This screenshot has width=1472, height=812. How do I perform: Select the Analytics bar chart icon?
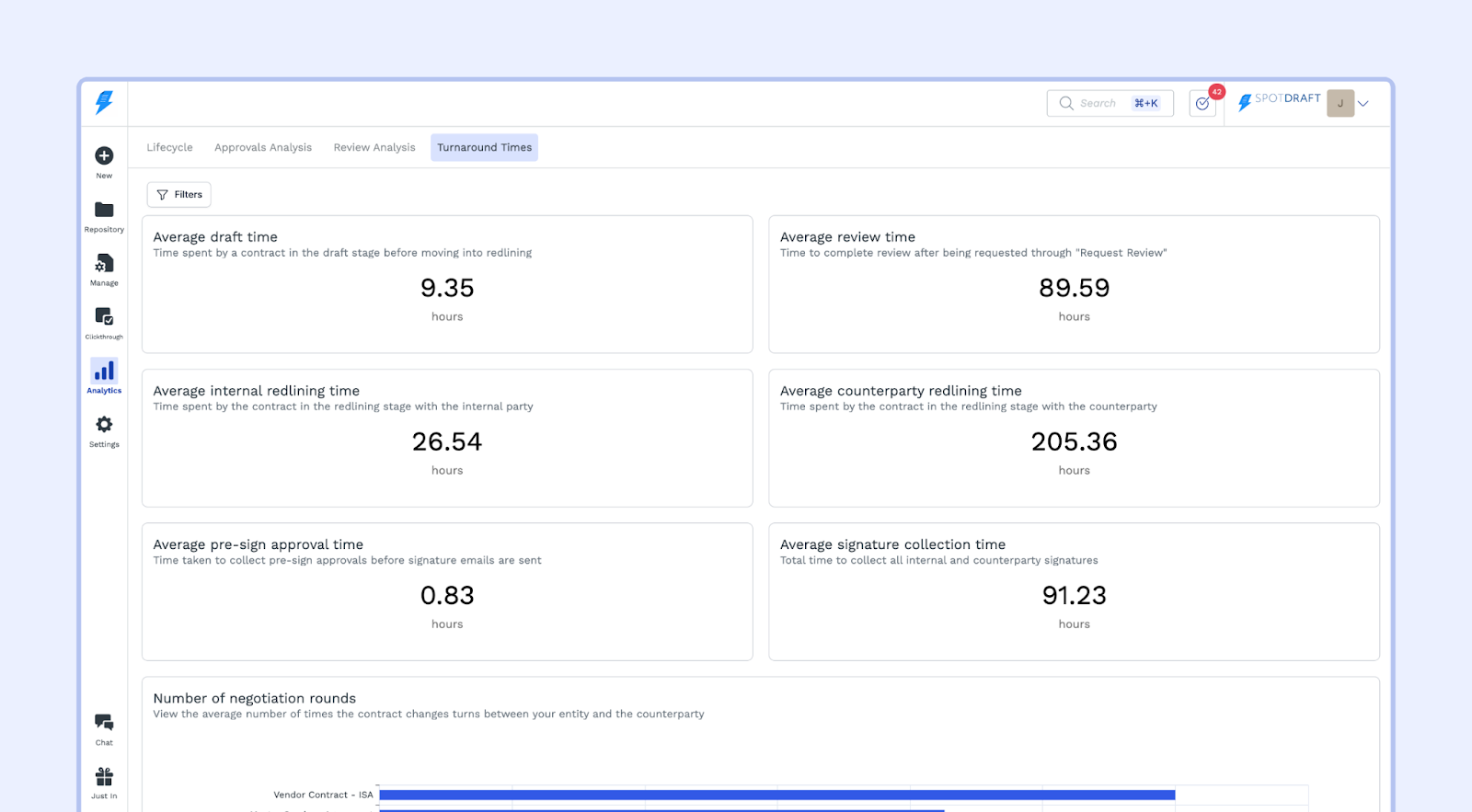click(104, 372)
